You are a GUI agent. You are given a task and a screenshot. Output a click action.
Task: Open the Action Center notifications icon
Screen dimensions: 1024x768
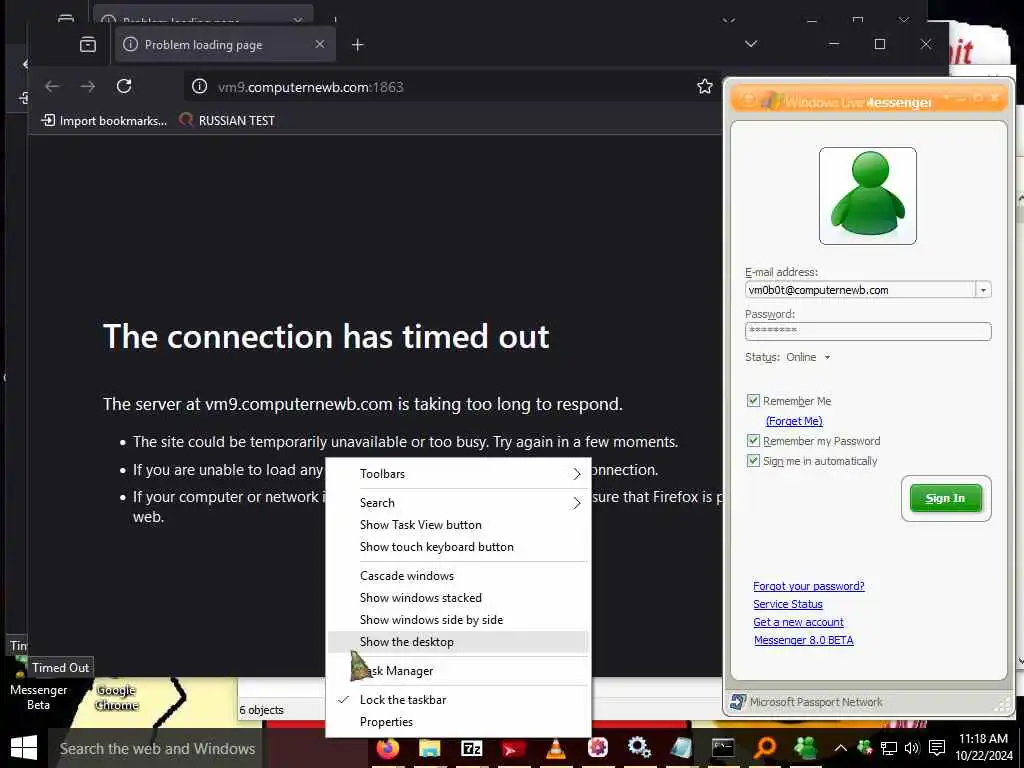[x=936, y=748]
